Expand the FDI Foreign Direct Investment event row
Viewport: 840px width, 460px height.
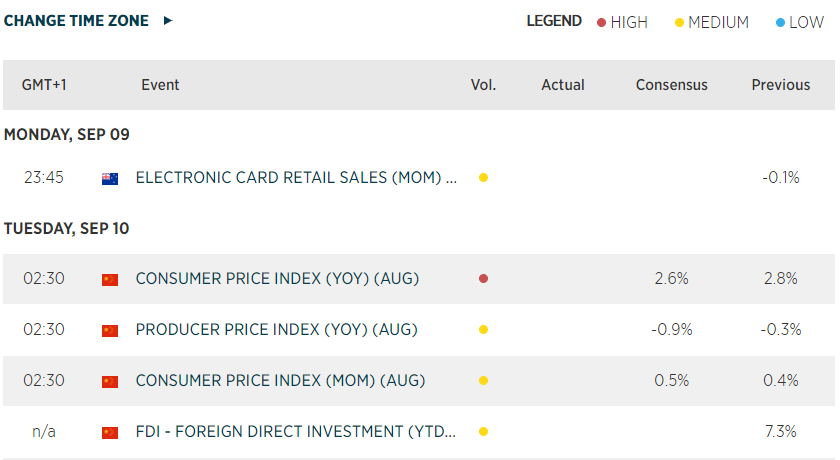296,432
